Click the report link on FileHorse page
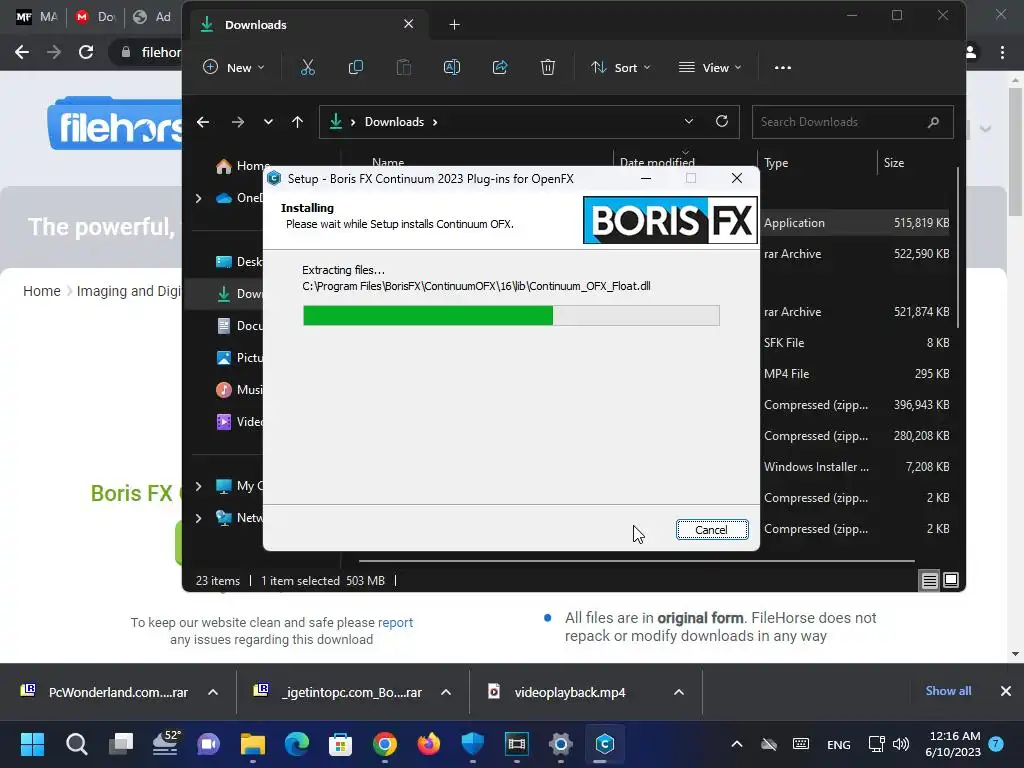This screenshot has height=768, width=1024. click(x=395, y=622)
